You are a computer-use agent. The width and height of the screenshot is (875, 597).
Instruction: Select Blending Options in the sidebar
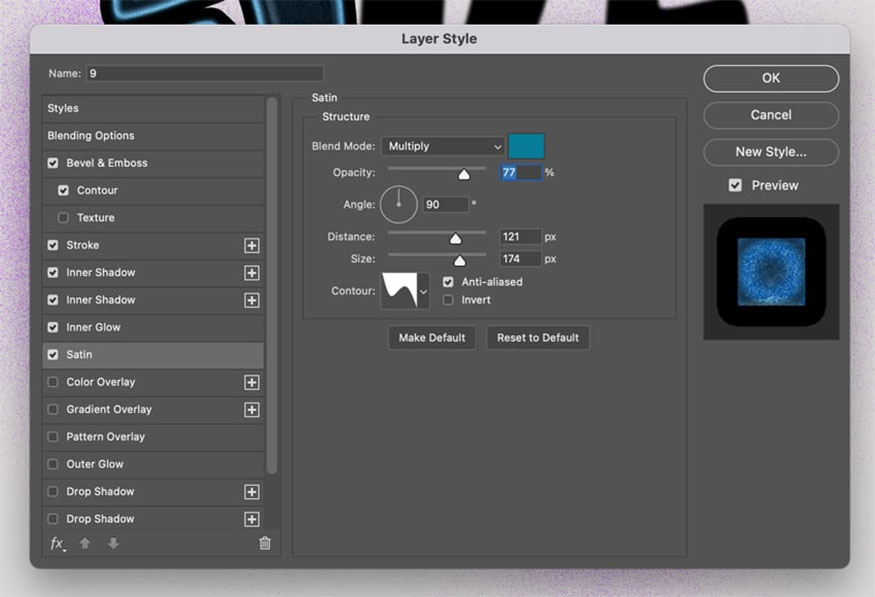[x=91, y=135]
